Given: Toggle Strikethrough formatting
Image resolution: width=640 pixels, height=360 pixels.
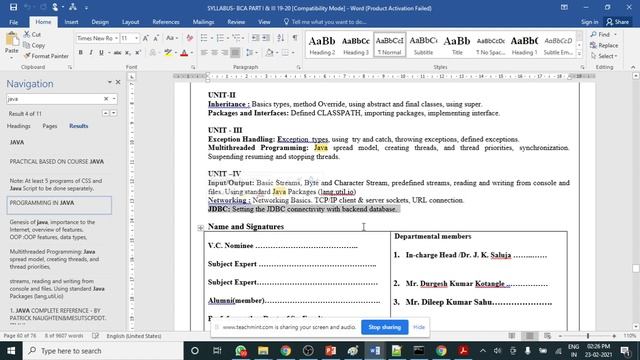Looking at the screenshot, I should 117,53.
